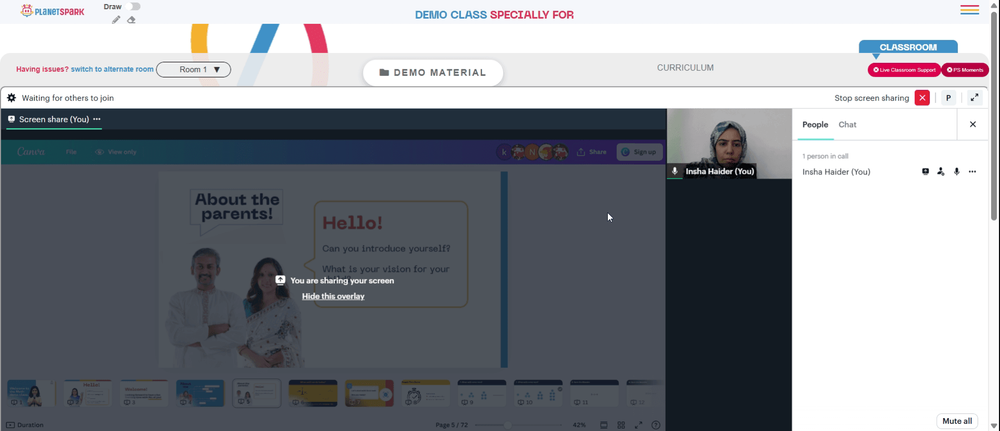Select the People tab
The height and width of the screenshot is (431, 1000).
[815, 125]
